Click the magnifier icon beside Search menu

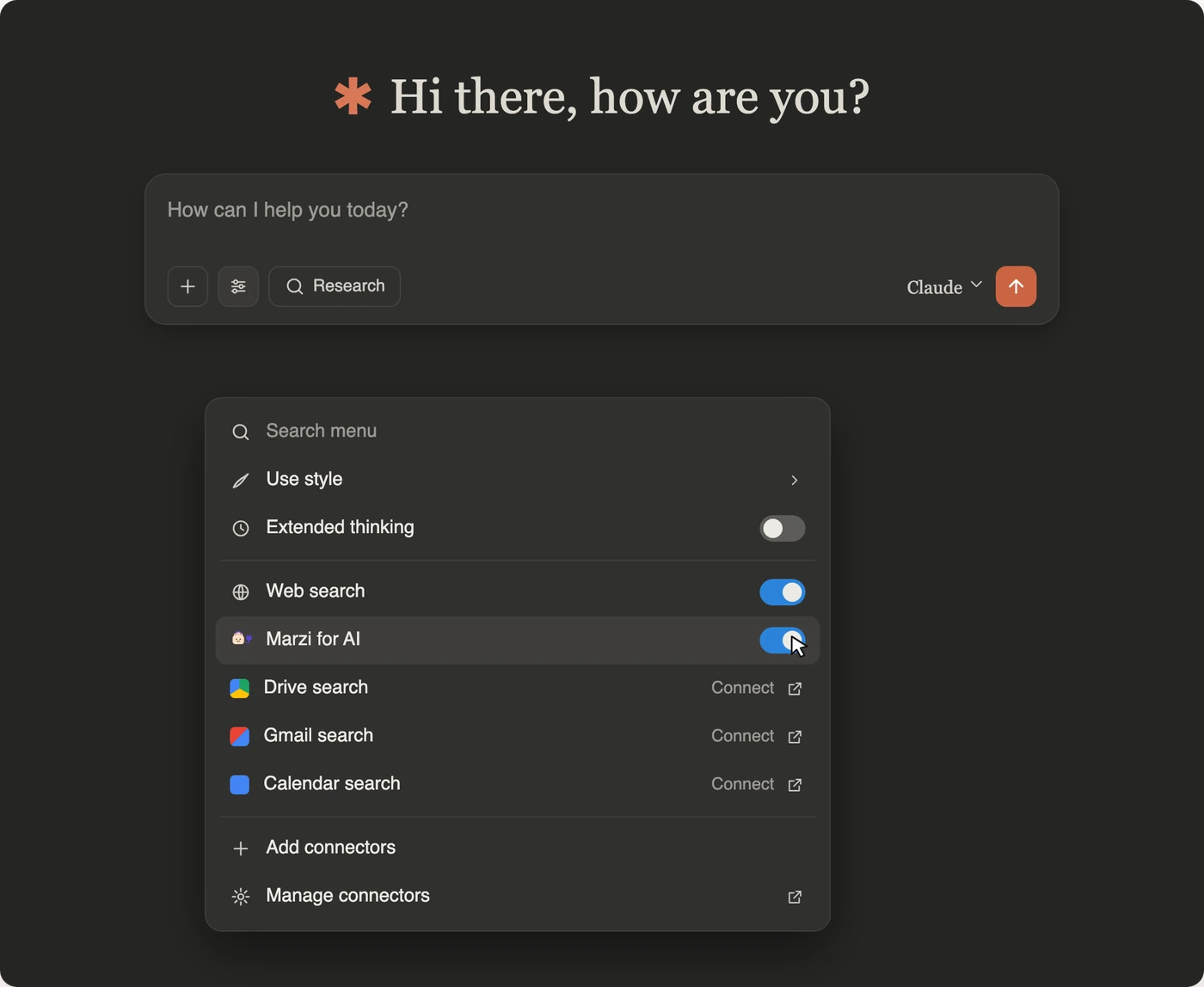tap(241, 432)
